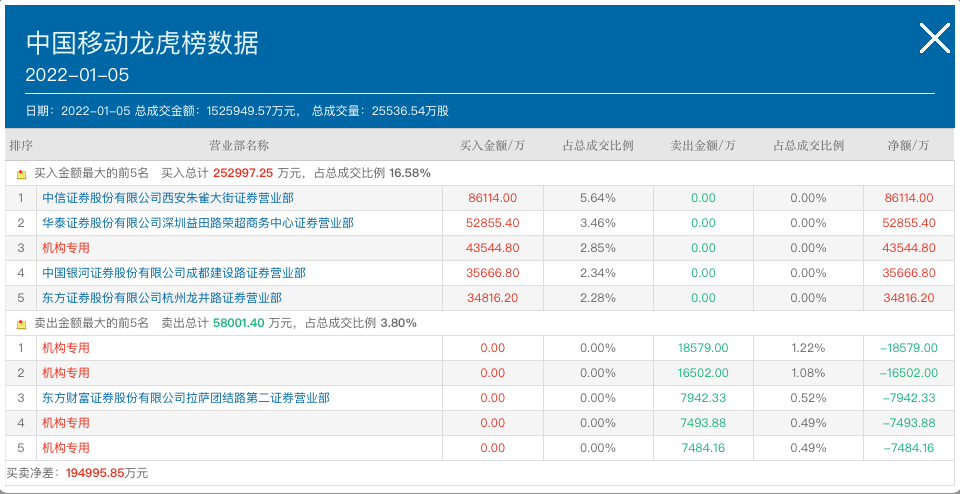This screenshot has height=494, width=960.
Task: Click the 排序 column header
Action: tap(21, 146)
